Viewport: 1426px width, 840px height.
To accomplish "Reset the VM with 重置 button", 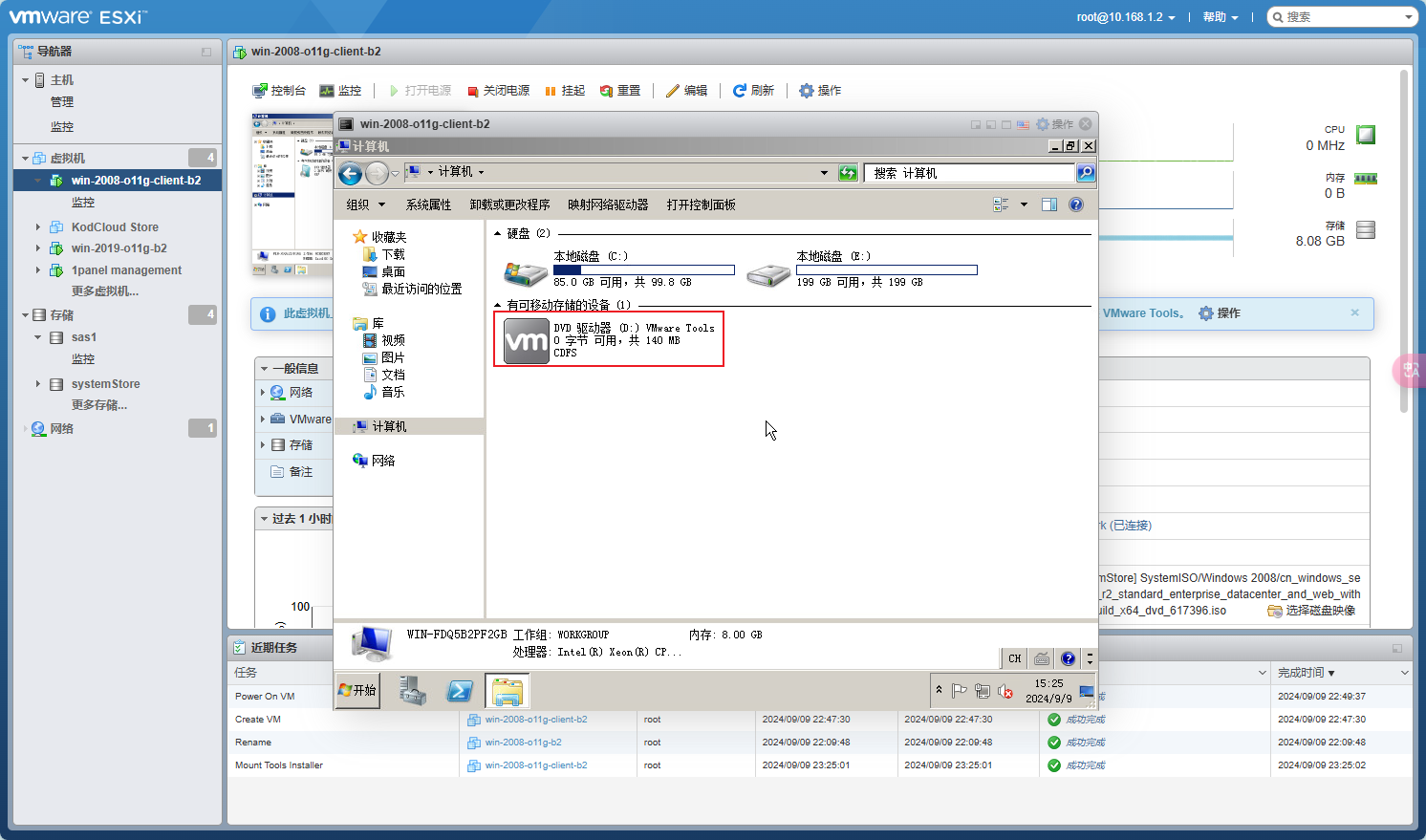I will coord(619,91).
